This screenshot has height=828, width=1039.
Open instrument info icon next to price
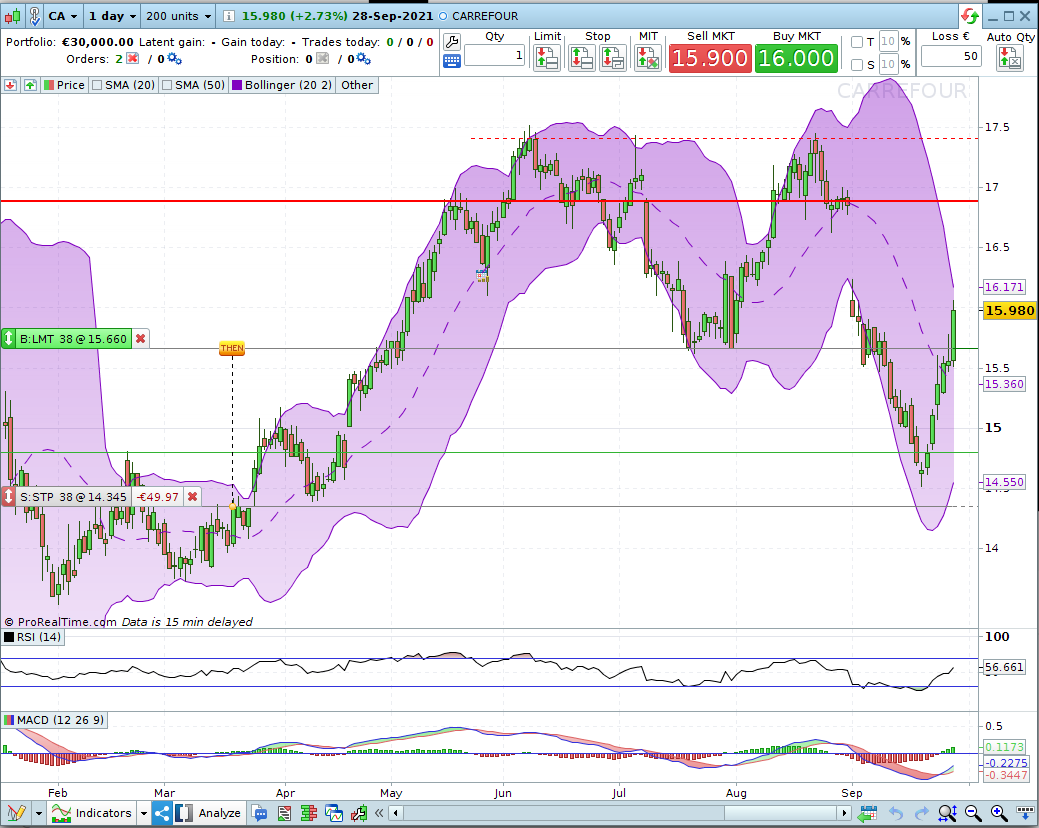point(228,16)
